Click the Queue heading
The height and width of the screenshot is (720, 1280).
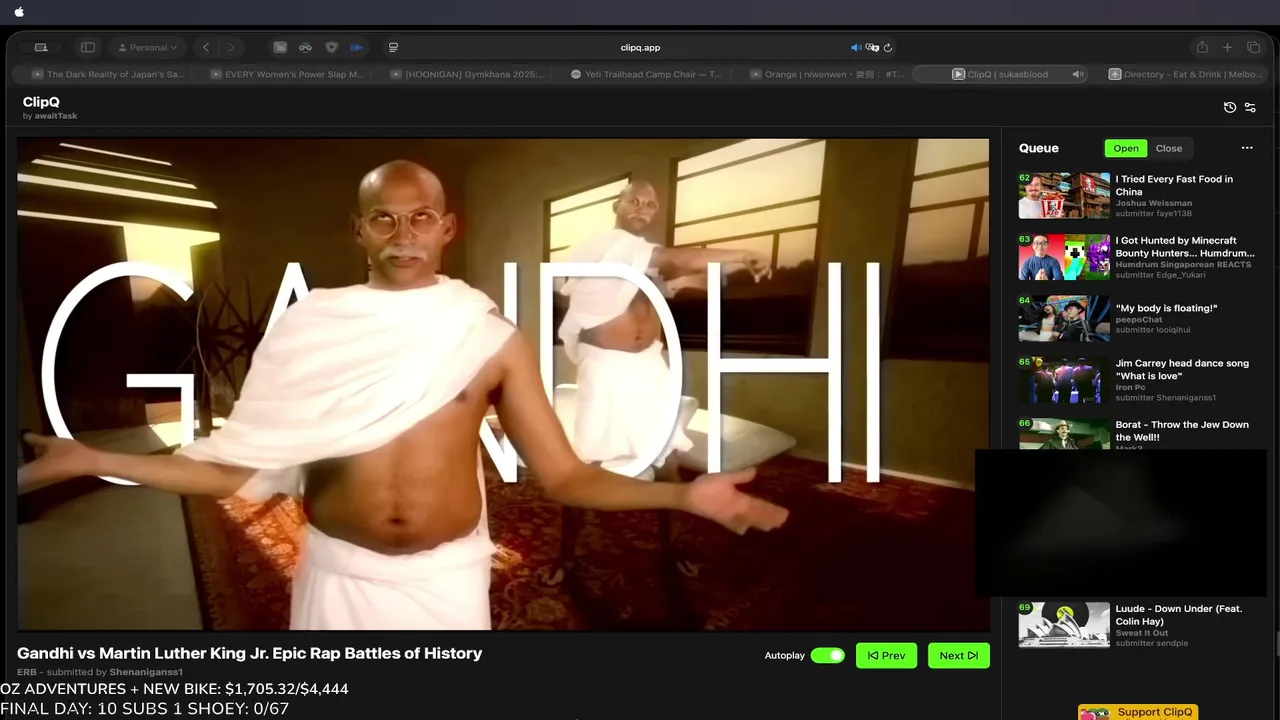(x=1039, y=148)
